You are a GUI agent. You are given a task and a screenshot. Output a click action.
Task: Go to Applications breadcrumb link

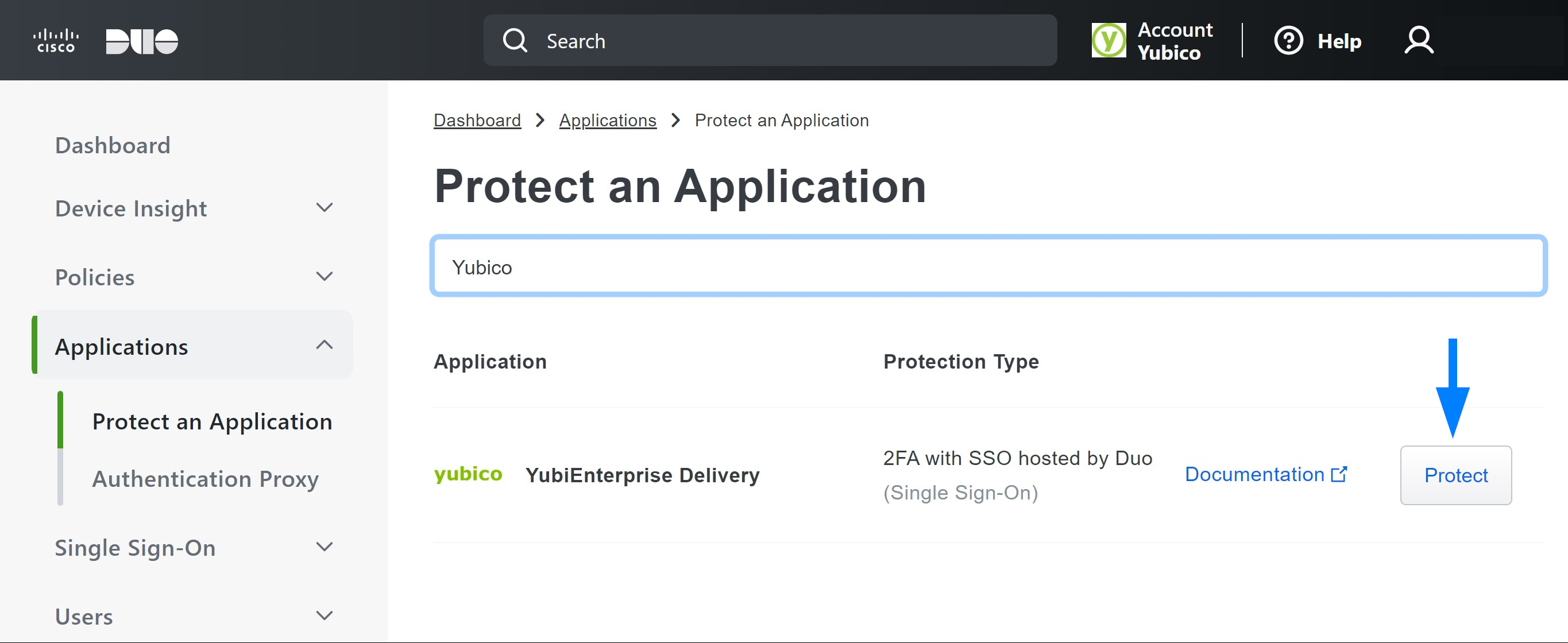point(607,121)
